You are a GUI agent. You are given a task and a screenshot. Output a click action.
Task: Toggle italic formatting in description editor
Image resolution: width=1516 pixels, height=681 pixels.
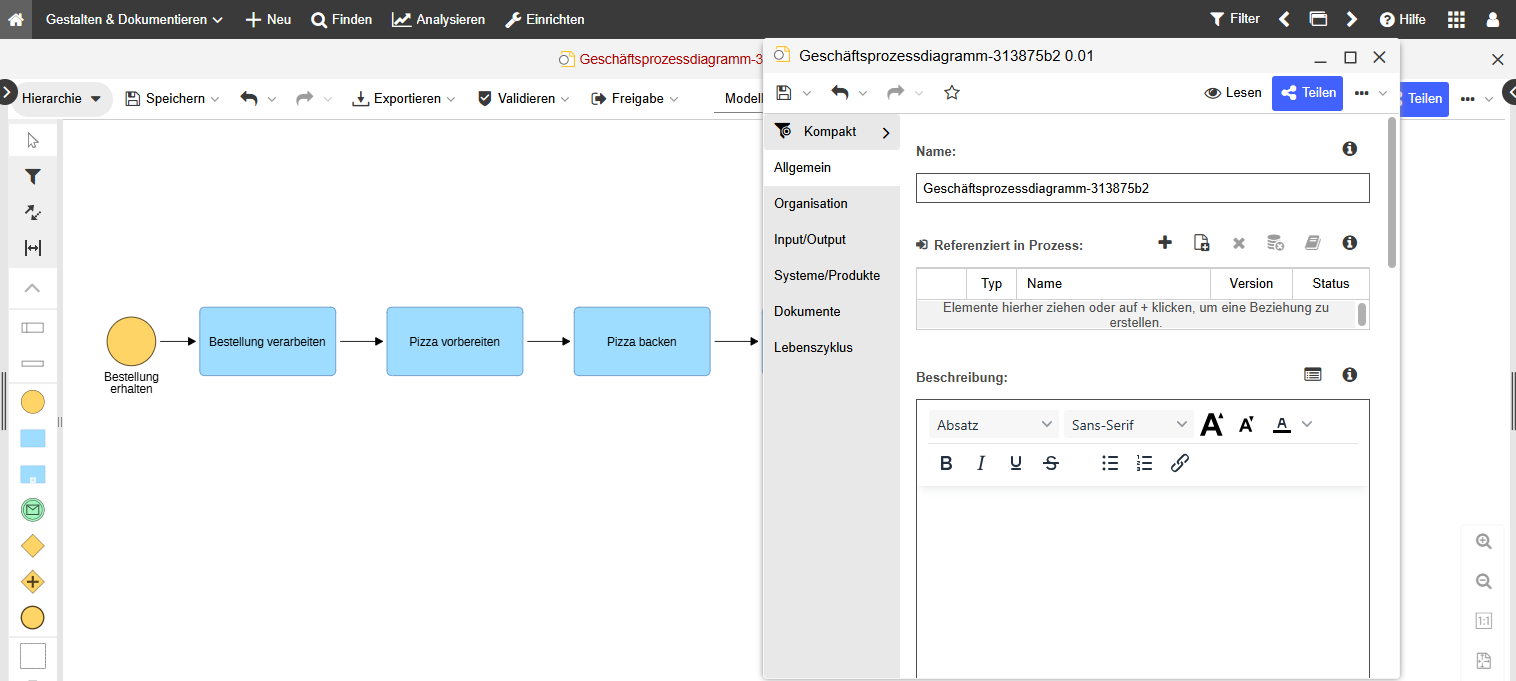[x=981, y=463]
